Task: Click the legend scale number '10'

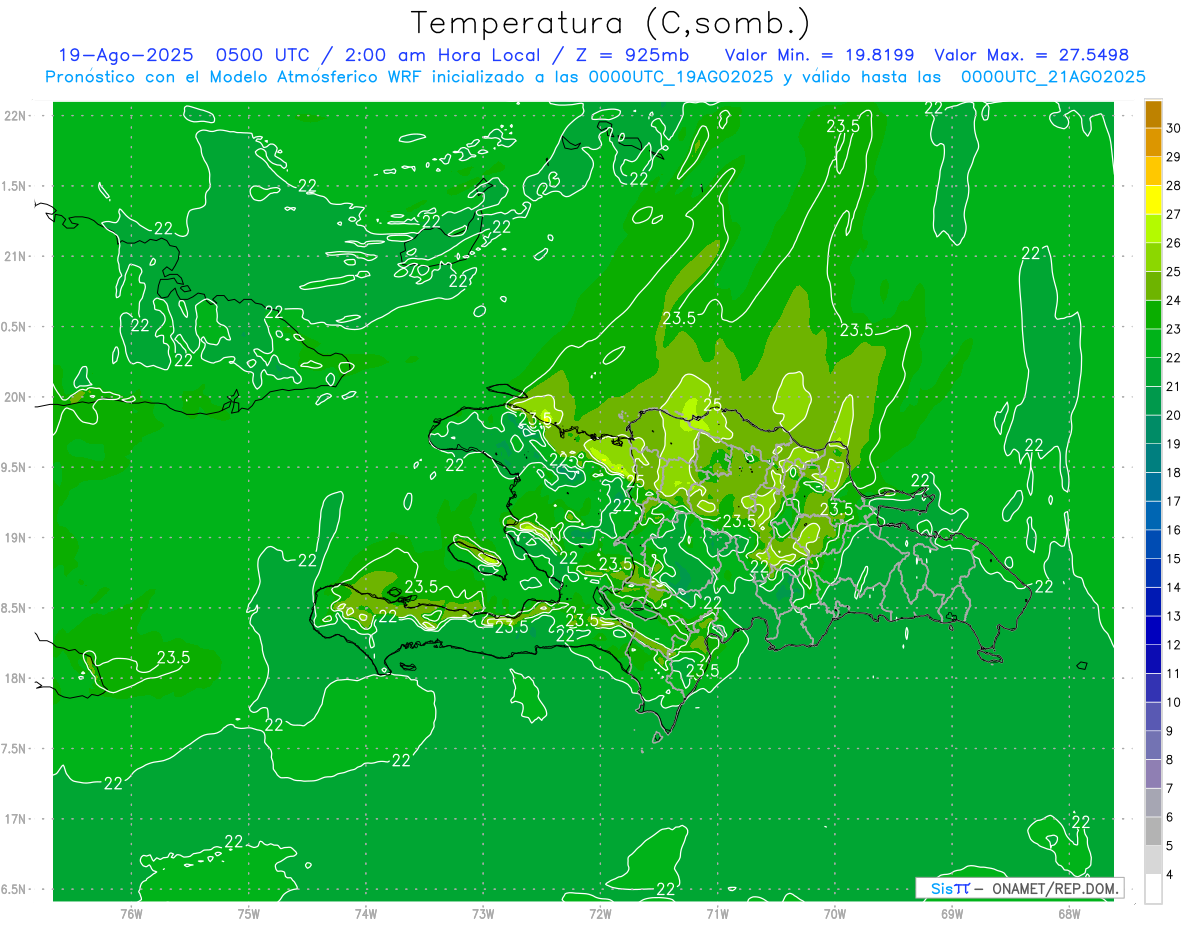Action: (1174, 702)
